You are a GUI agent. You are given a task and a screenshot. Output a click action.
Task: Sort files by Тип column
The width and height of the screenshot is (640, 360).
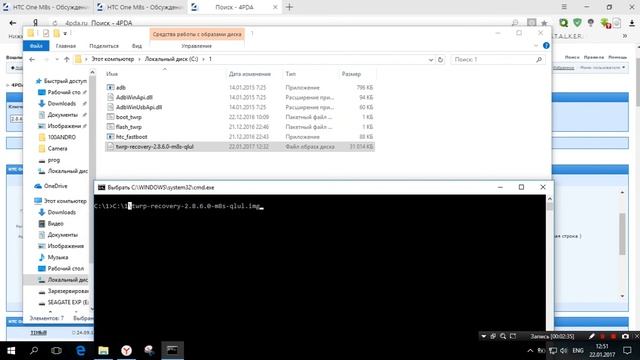tap(291, 74)
